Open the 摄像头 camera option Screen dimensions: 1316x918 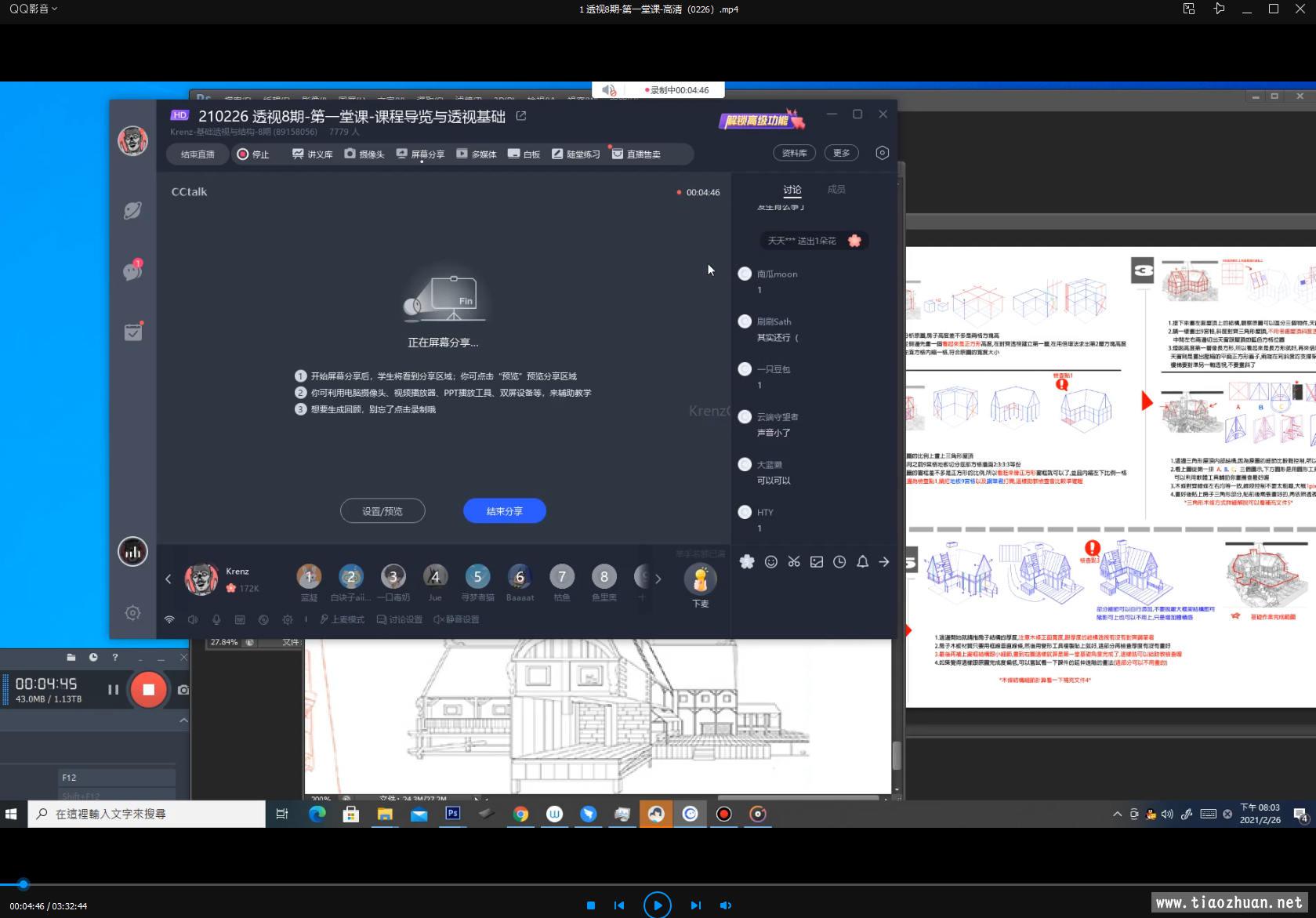coord(364,154)
